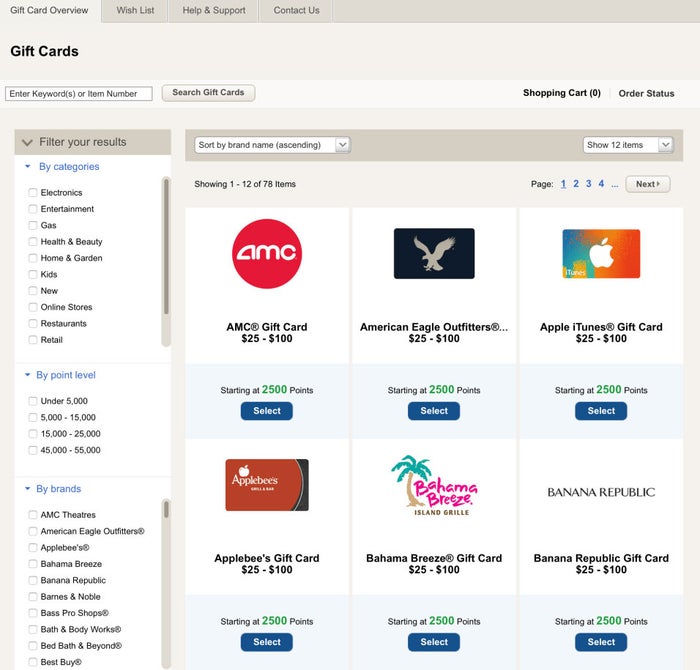
Task: Switch to the Gift Card Overview tab
Action: point(49,10)
